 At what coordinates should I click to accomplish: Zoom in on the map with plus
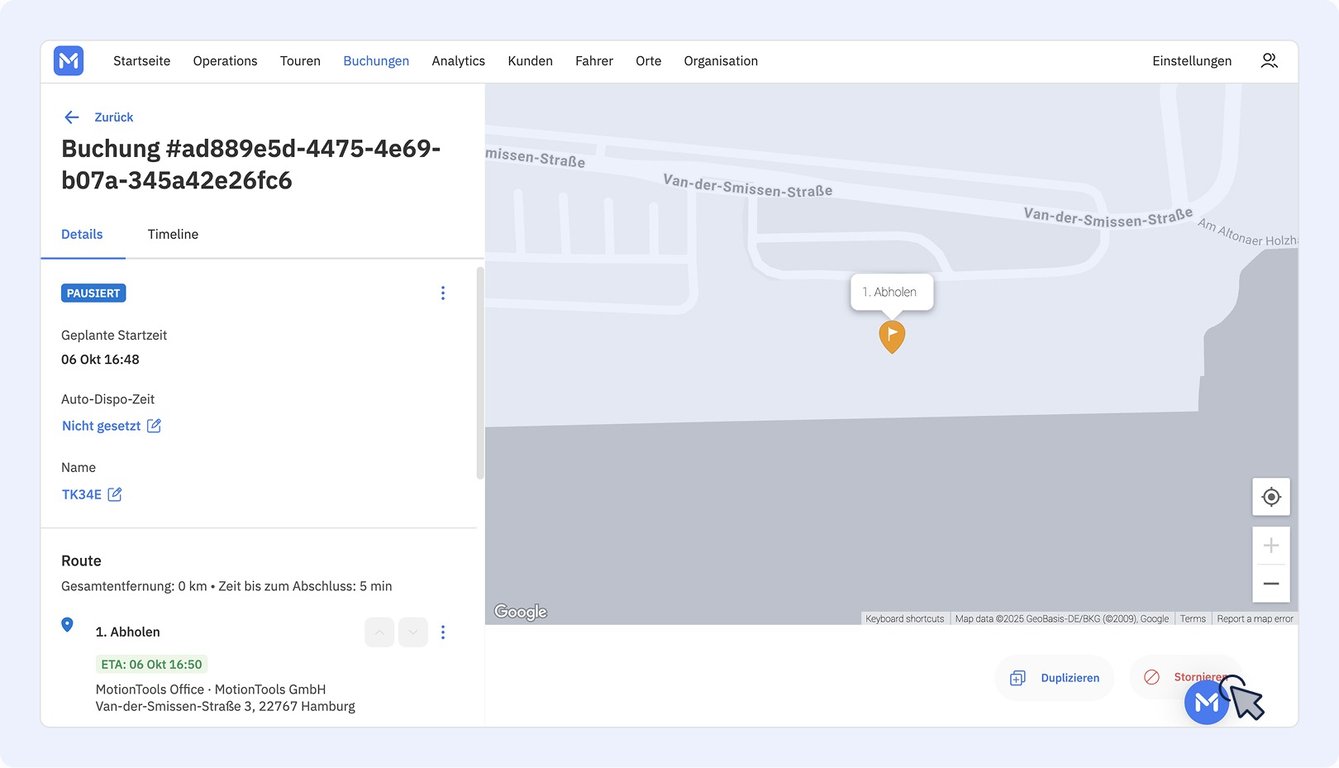pyautogui.click(x=1271, y=546)
